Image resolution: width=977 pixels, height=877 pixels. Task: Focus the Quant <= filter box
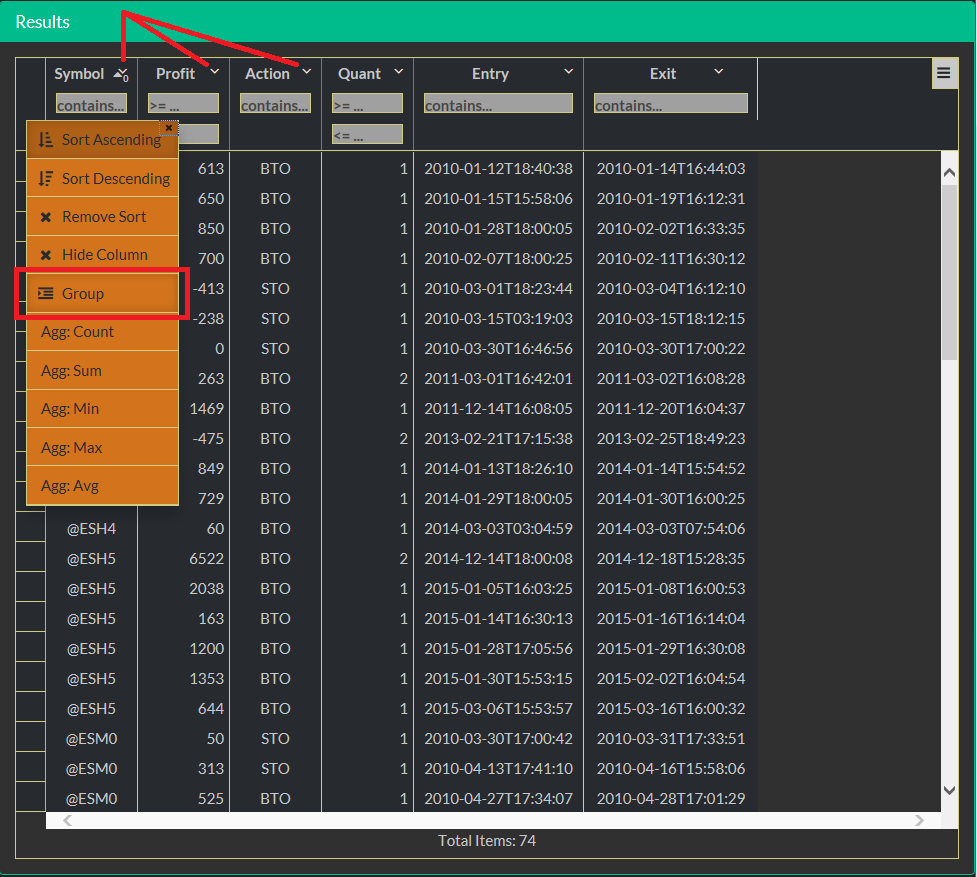click(x=368, y=134)
